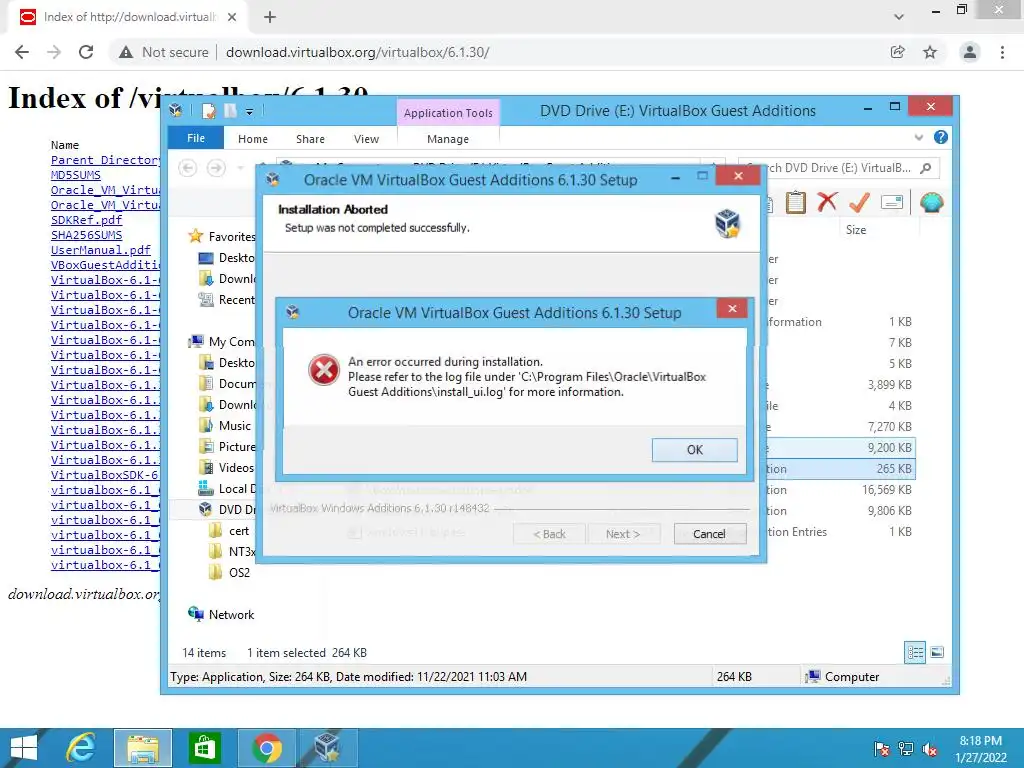Click Cancel in Guest Additions setup
Image resolution: width=1024 pixels, height=768 pixels.
pyautogui.click(x=709, y=534)
